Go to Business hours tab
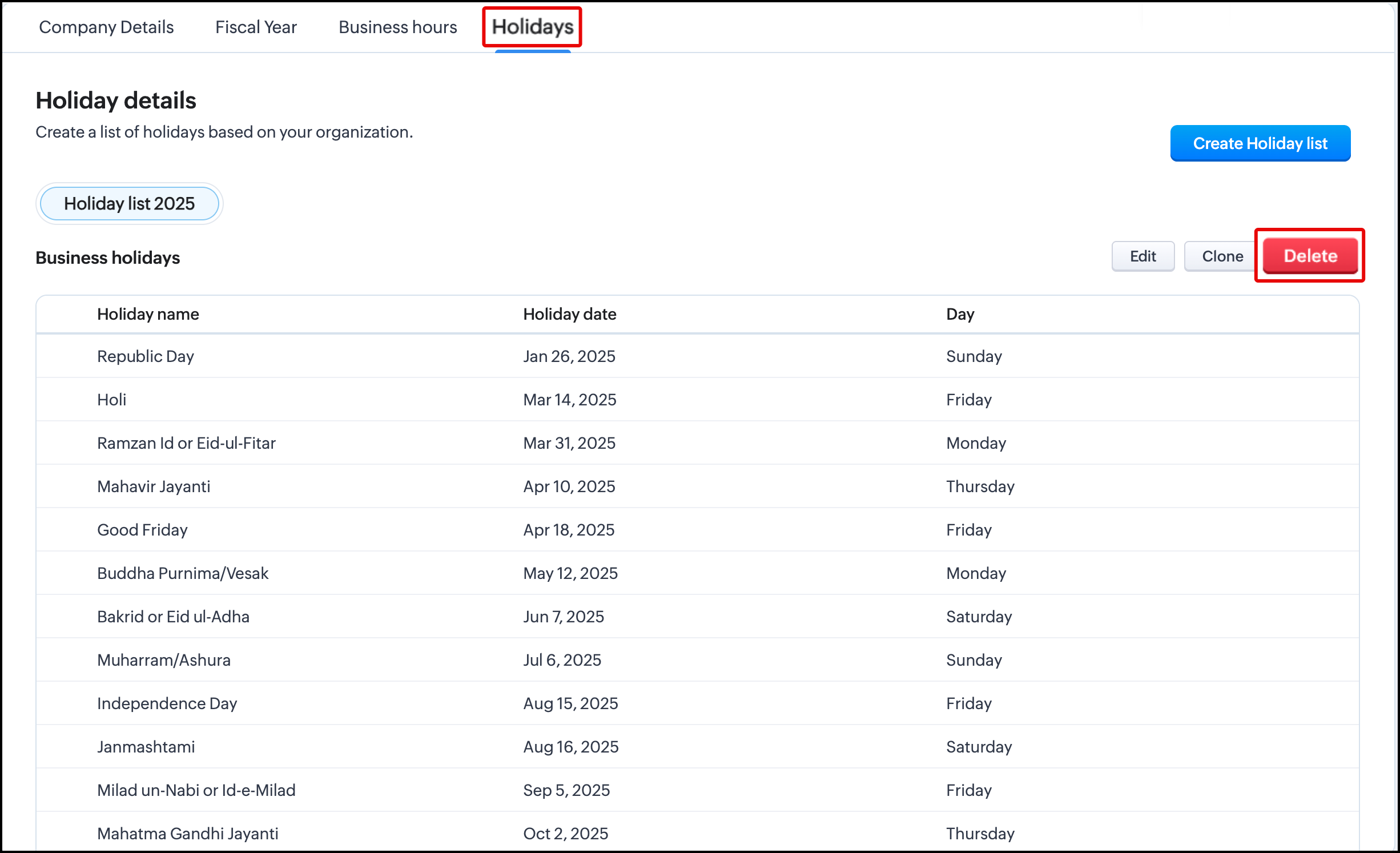 [397, 27]
